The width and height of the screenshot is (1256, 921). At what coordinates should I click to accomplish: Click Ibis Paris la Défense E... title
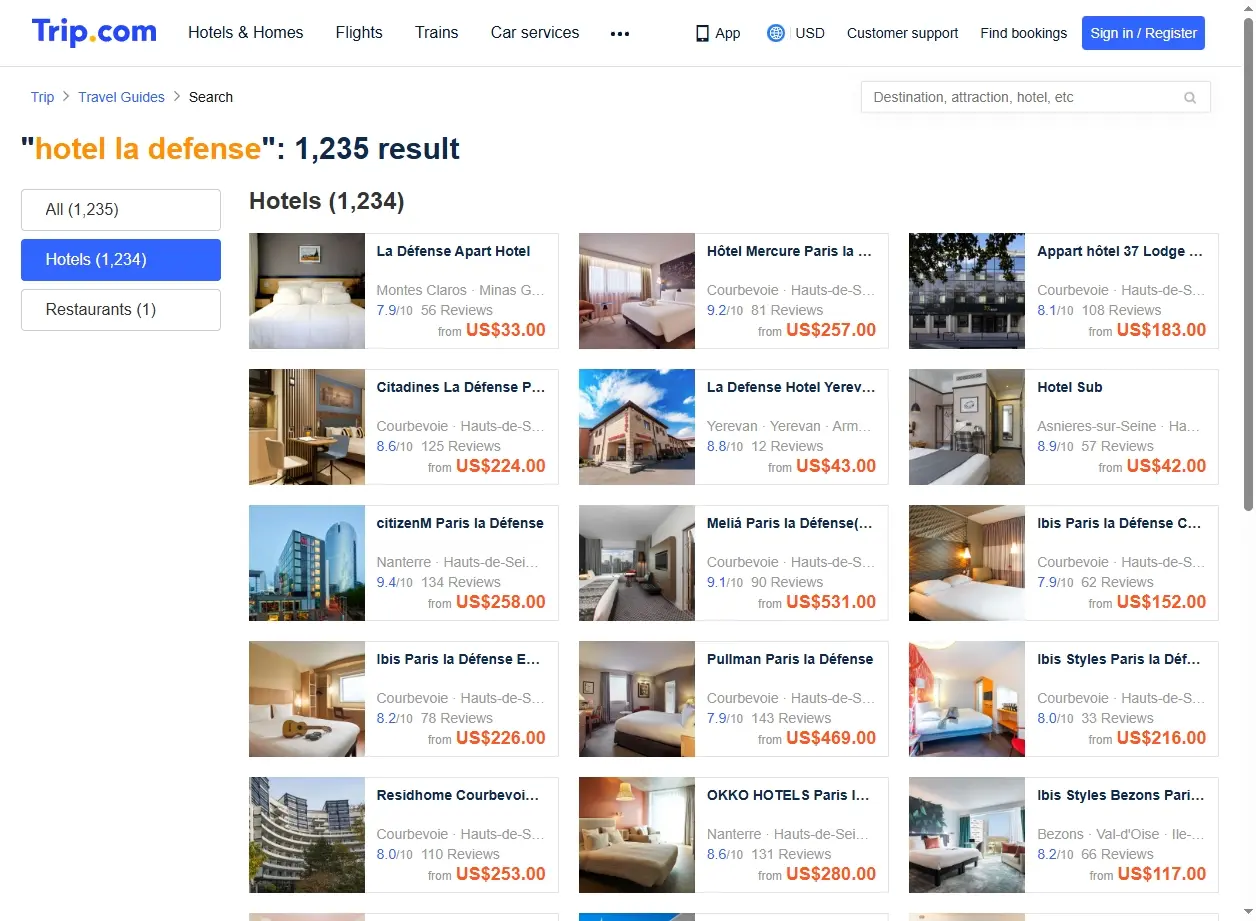(x=458, y=659)
